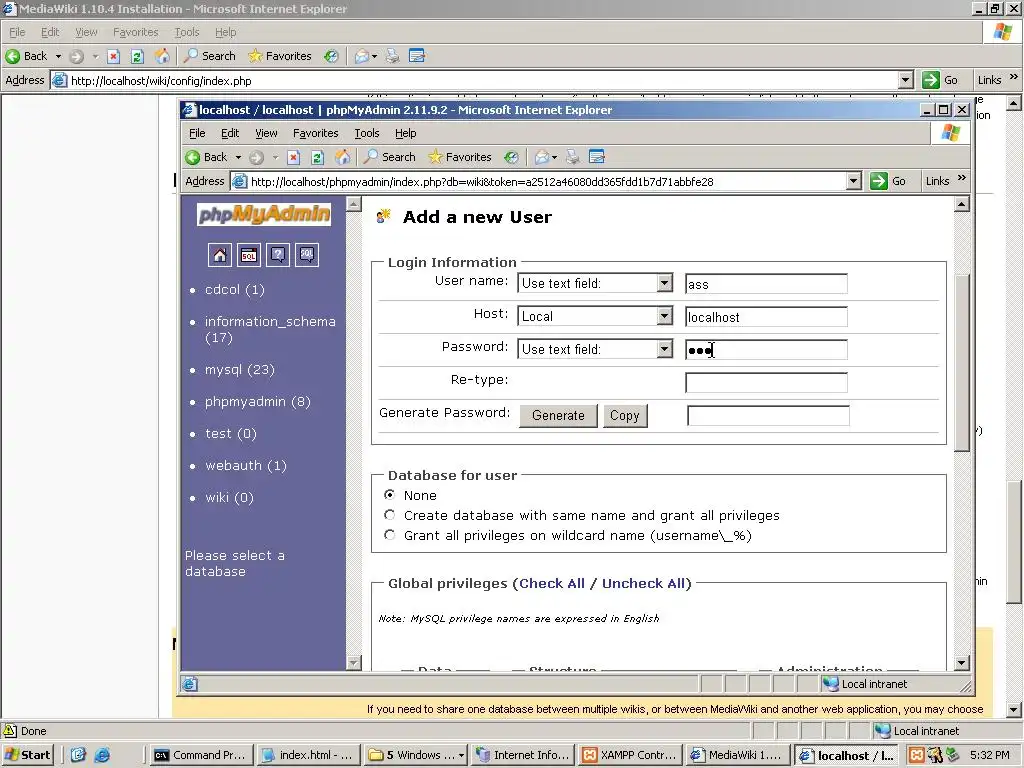The height and width of the screenshot is (768, 1024).
Task: Click the Home icon in phpMyAdmin window toolbar
Action: (x=342, y=157)
